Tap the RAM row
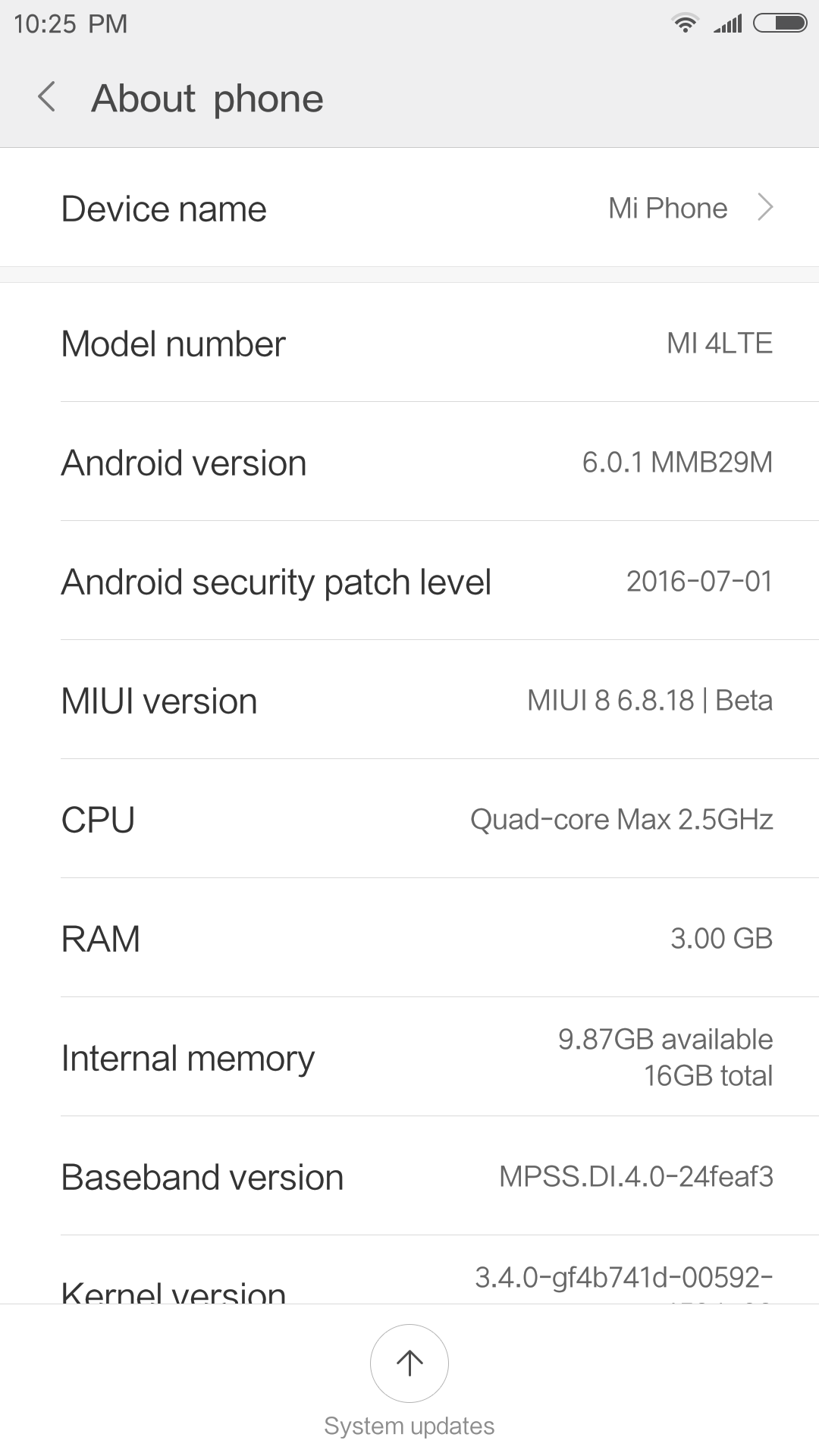The height and width of the screenshot is (1456, 819). coord(409,939)
